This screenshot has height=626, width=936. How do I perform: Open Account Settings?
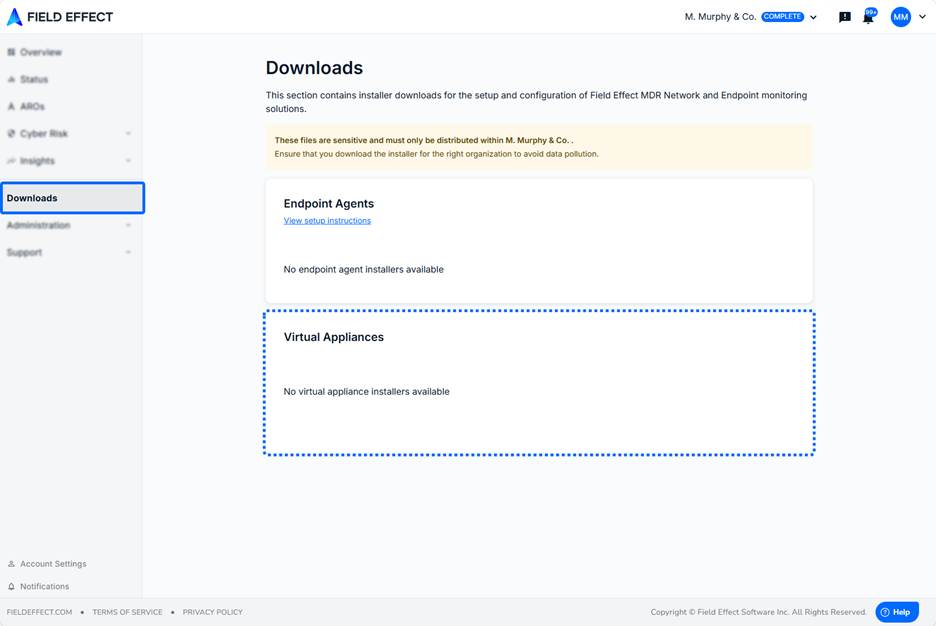[53, 564]
